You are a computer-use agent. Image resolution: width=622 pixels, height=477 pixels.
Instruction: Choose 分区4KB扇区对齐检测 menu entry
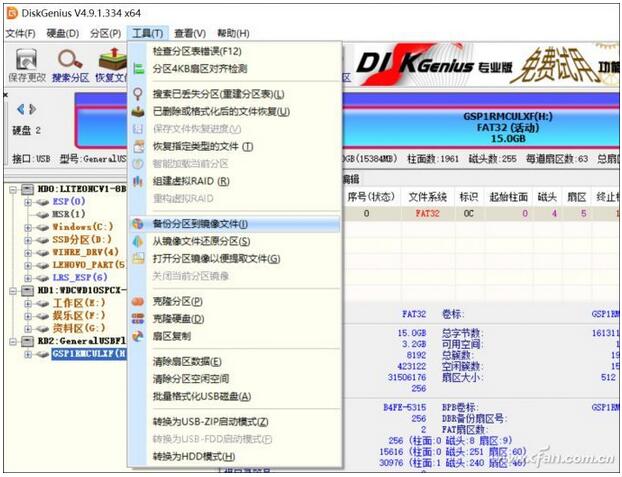[x=235, y=69]
